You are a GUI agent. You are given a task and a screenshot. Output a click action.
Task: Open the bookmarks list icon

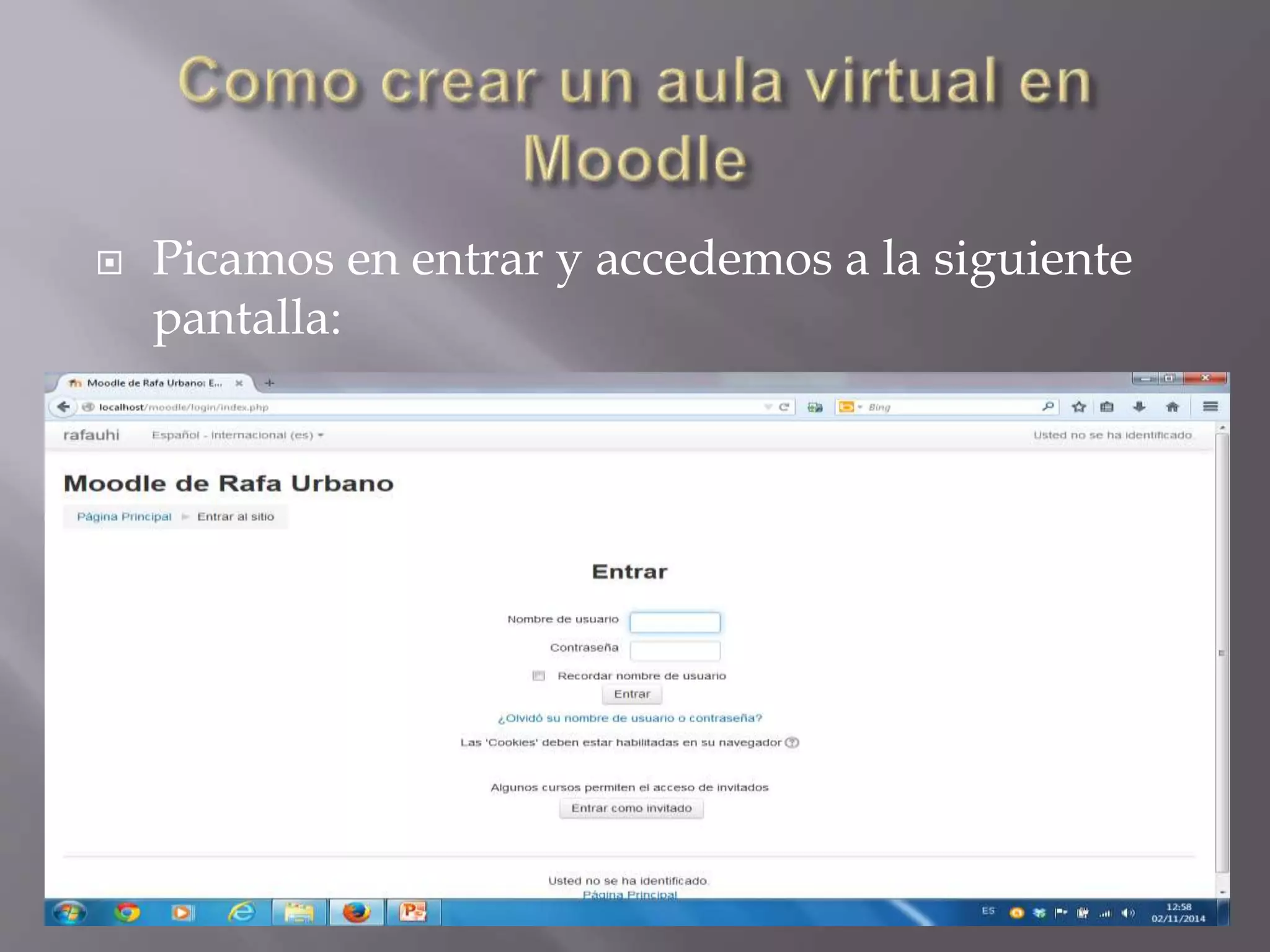(1107, 407)
